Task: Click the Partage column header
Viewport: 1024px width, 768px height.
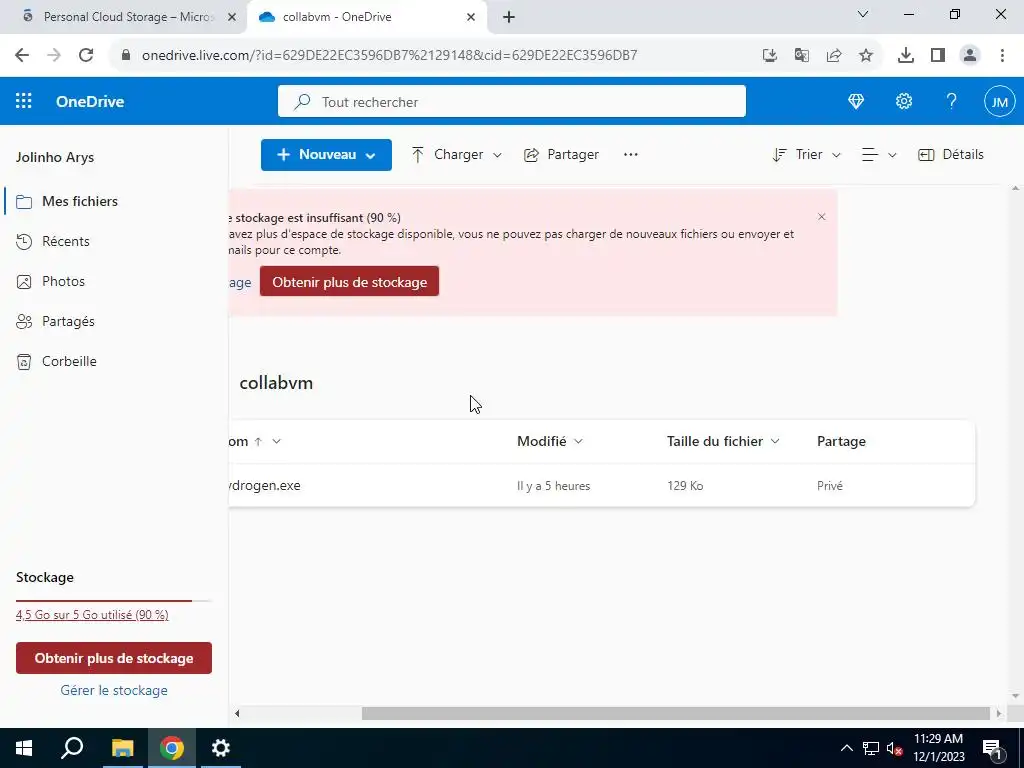Action: coord(841,441)
